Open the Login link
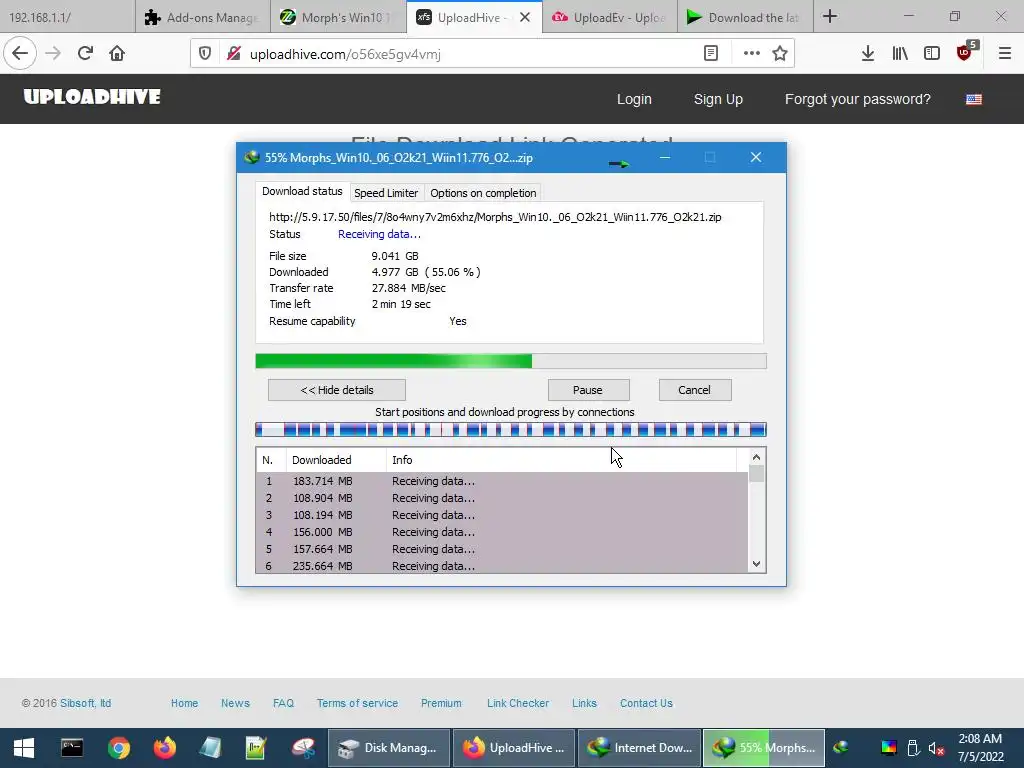The height and width of the screenshot is (768, 1024). [634, 99]
